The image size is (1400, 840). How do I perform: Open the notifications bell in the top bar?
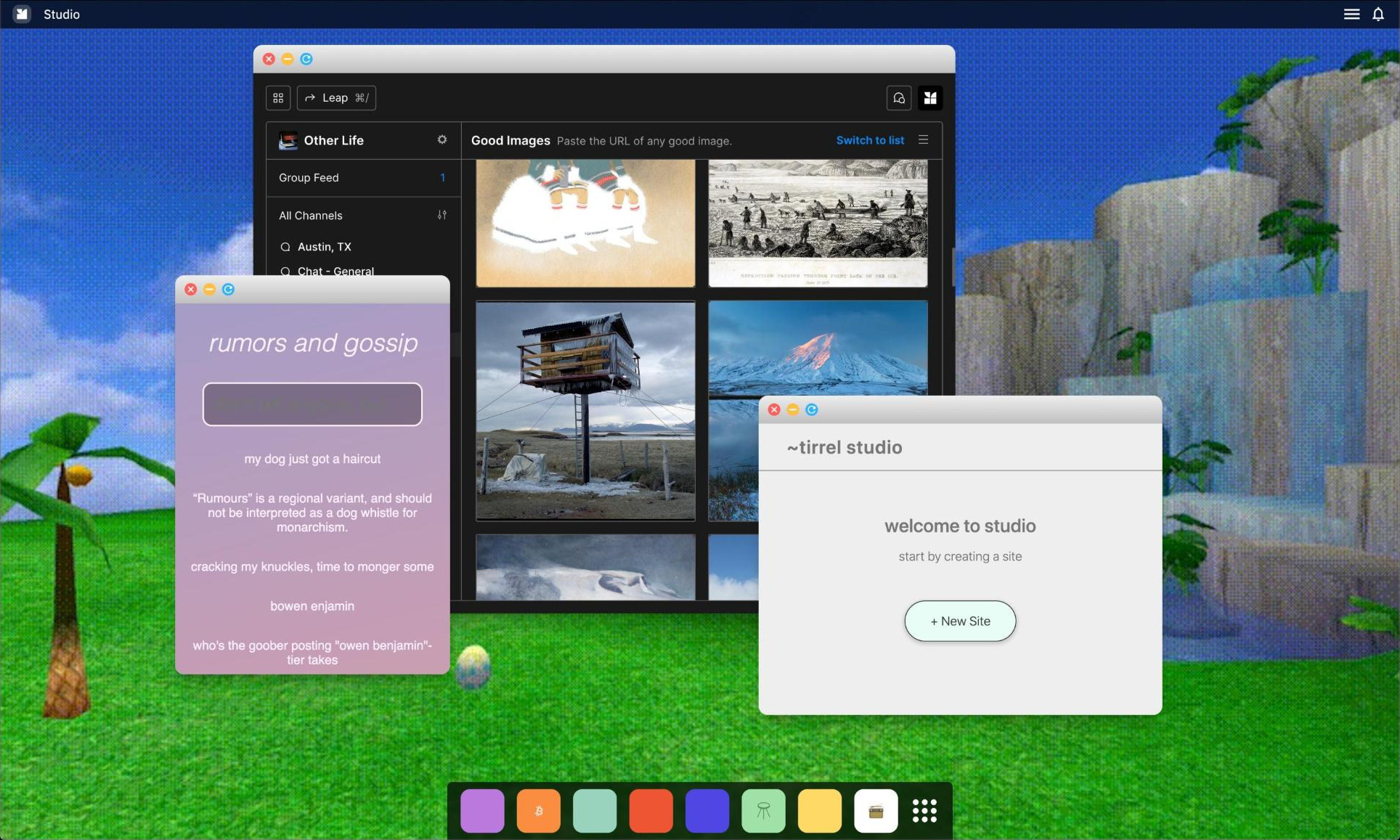tap(1377, 14)
